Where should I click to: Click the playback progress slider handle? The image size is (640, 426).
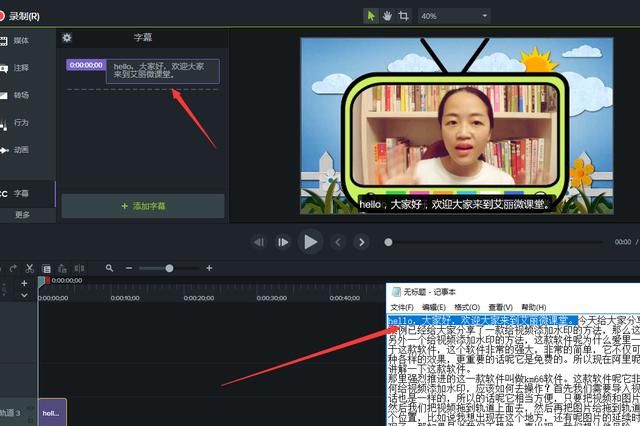[388, 242]
